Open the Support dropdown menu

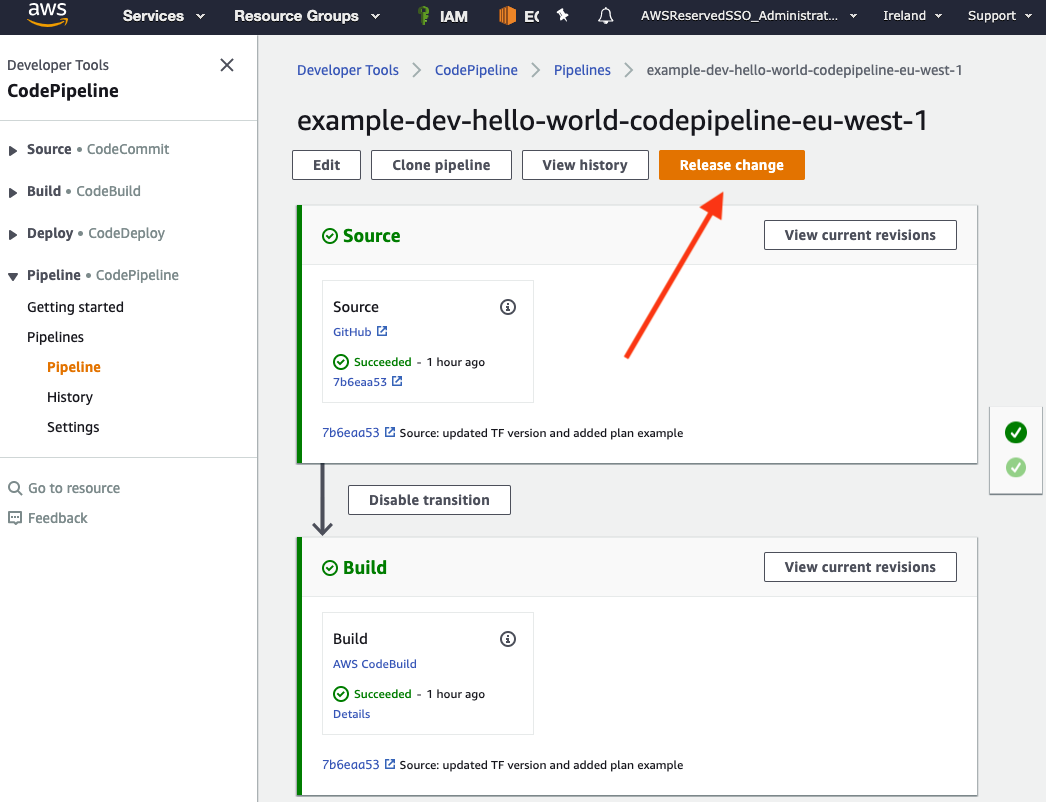coord(999,16)
